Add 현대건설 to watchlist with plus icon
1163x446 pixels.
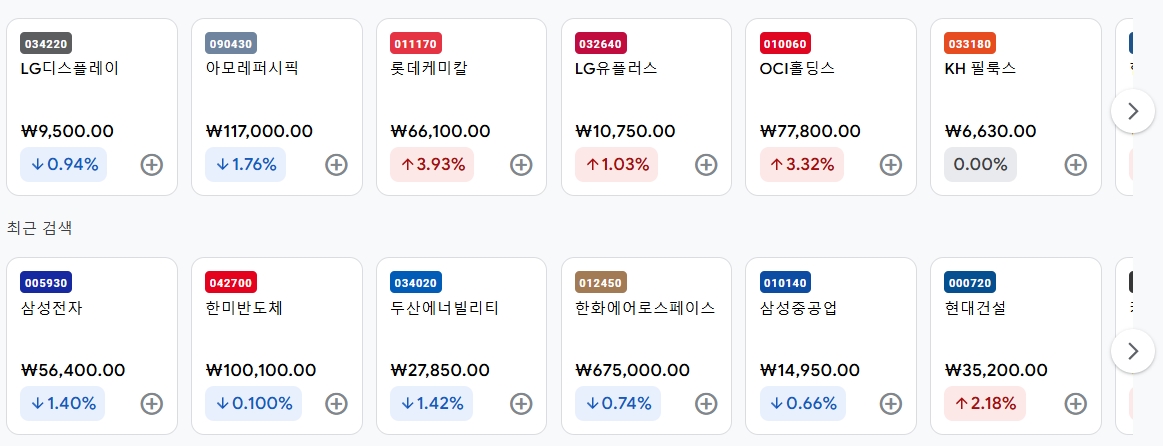1075,404
